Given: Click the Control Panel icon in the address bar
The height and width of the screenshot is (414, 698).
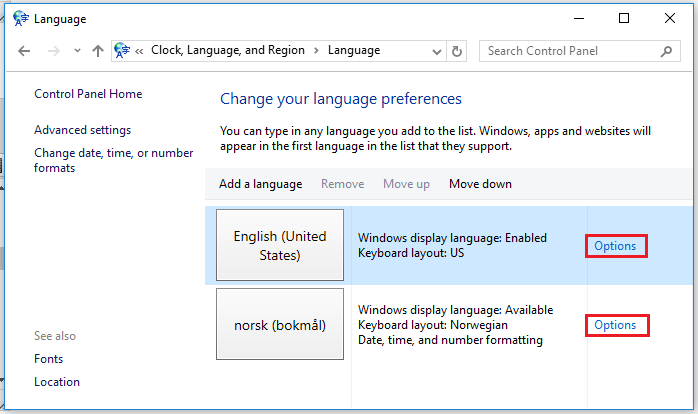Looking at the screenshot, I should 123,51.
